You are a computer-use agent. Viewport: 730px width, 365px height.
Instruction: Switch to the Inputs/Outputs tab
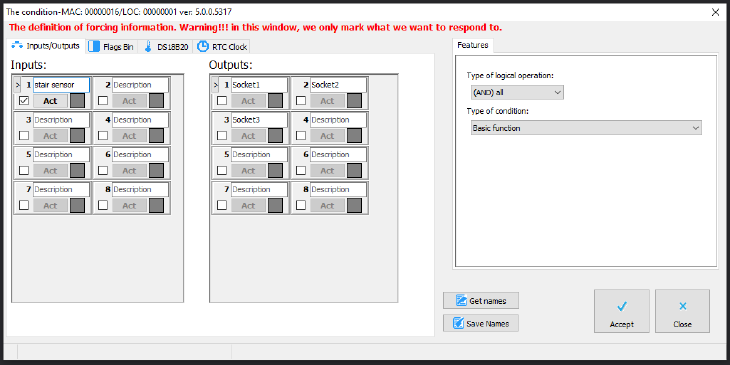tap(46, 46)
